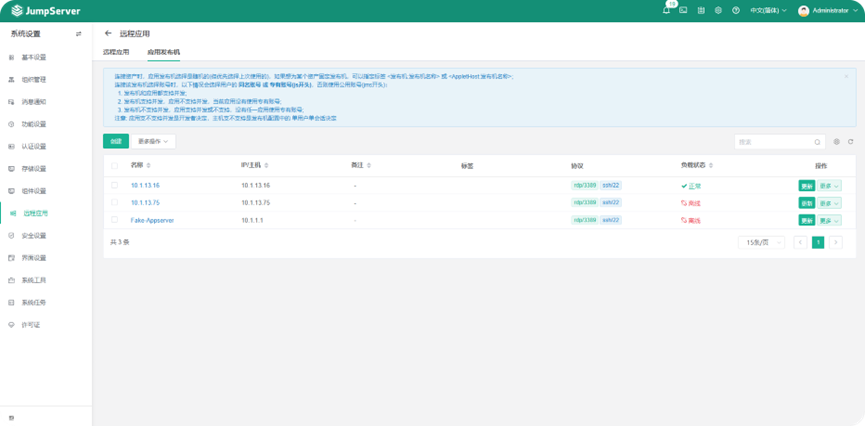Open 安全设置 in the sidebar

pyautogui.click(x=34, y=236)
